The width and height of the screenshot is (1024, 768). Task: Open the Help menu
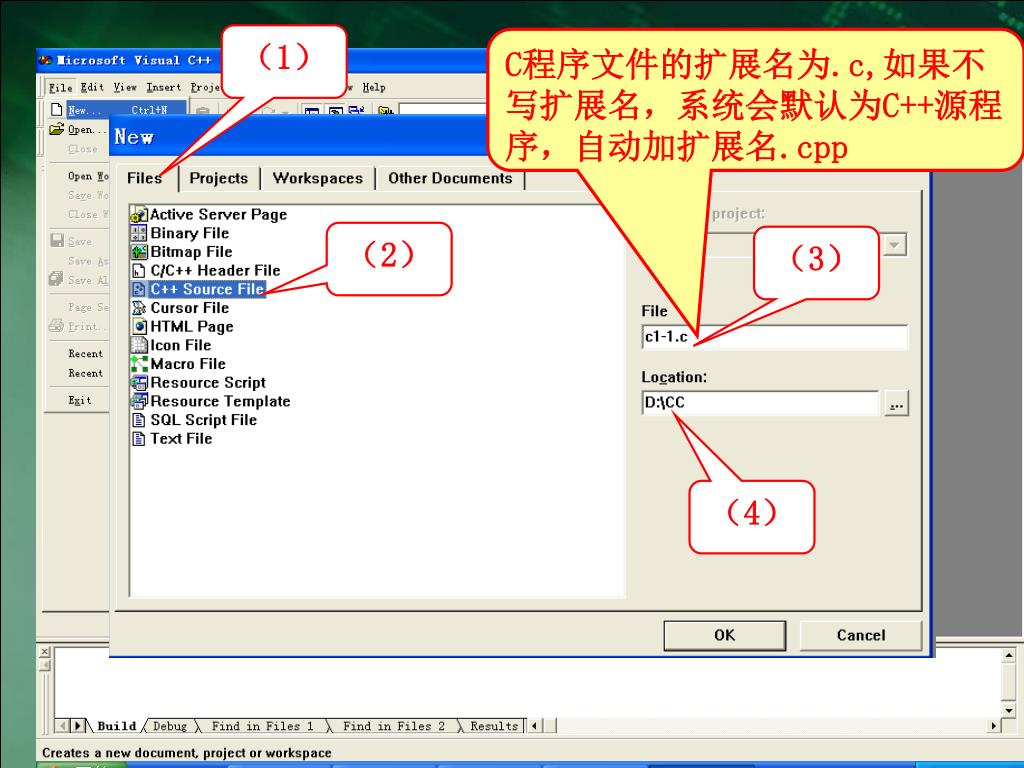374,88
